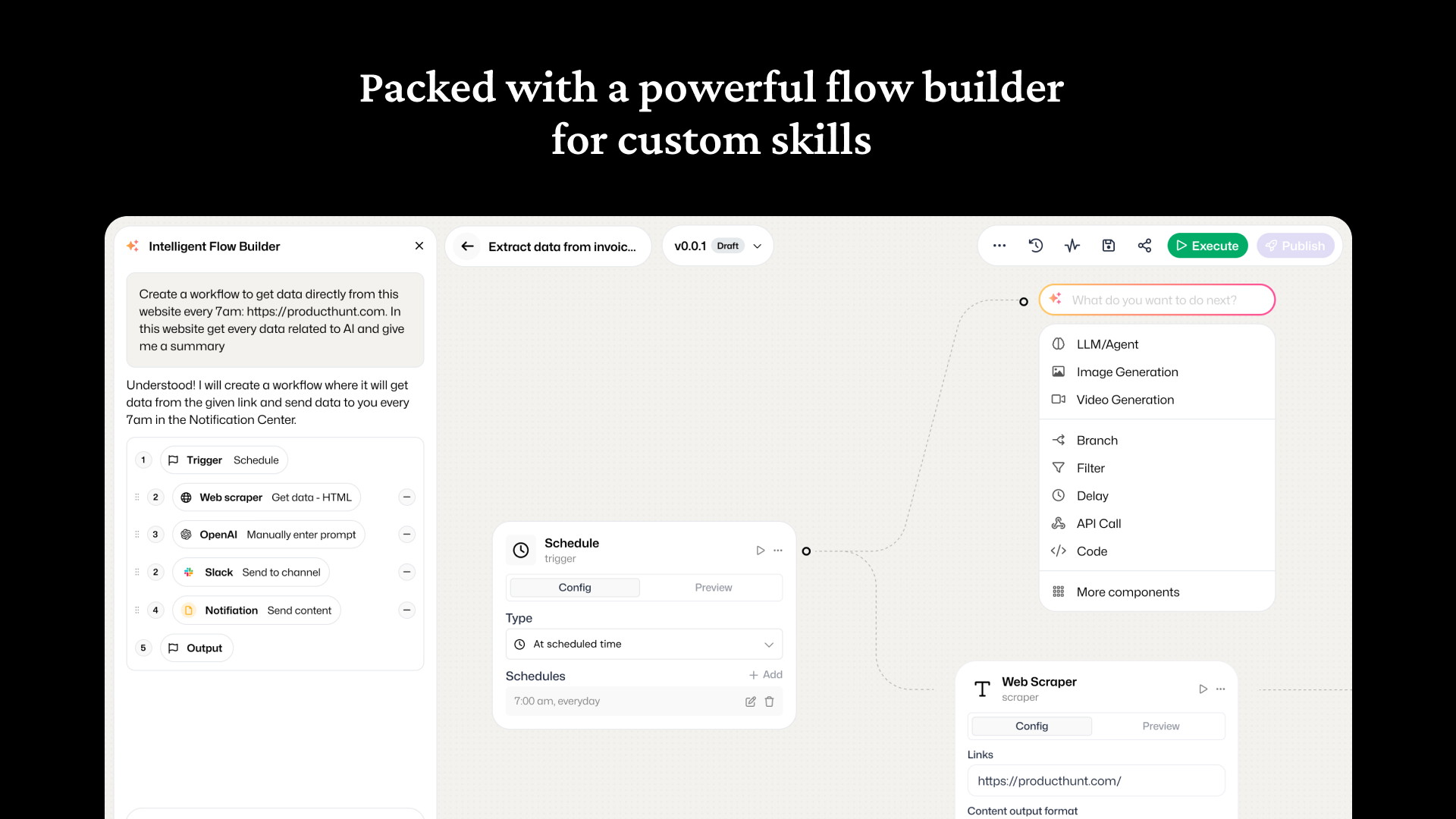Select the Config tab on Web Scraper node

(1031, 726)
